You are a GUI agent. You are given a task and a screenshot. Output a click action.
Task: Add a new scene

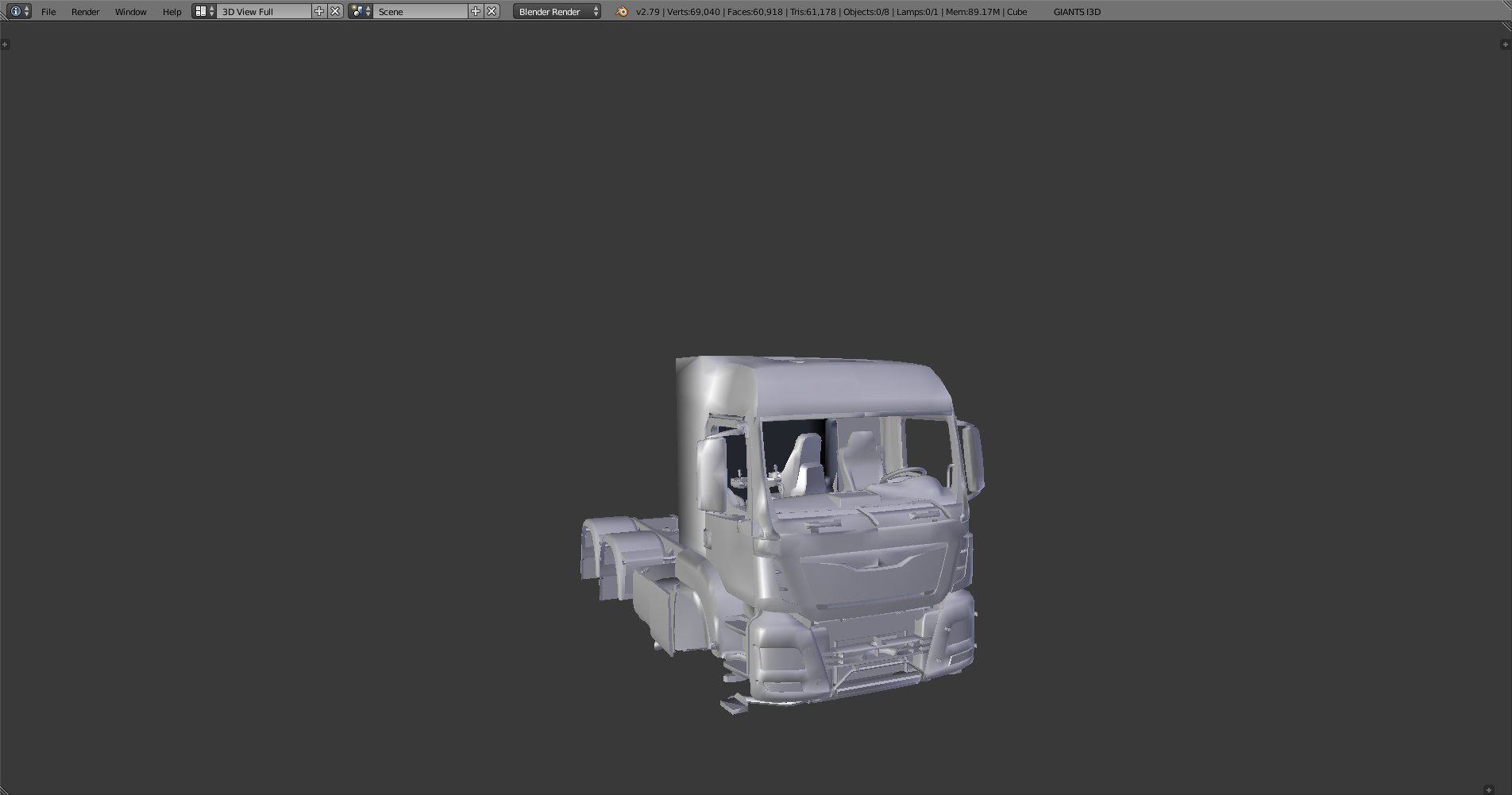(x=476, y=11)
